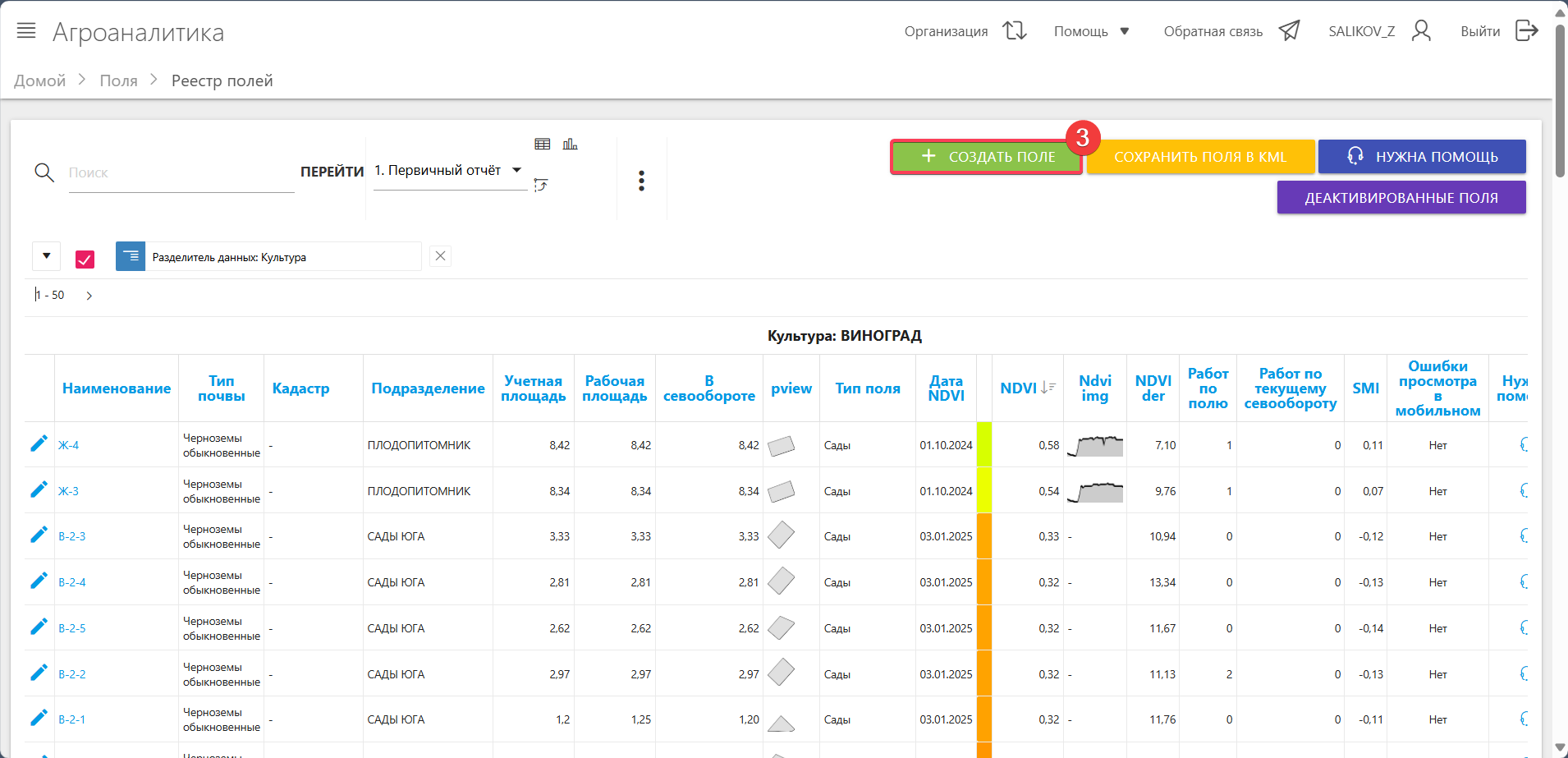Screen dimensions: 1568x758
Task: Click the log out exit icon
Action: click(1526, 31)
